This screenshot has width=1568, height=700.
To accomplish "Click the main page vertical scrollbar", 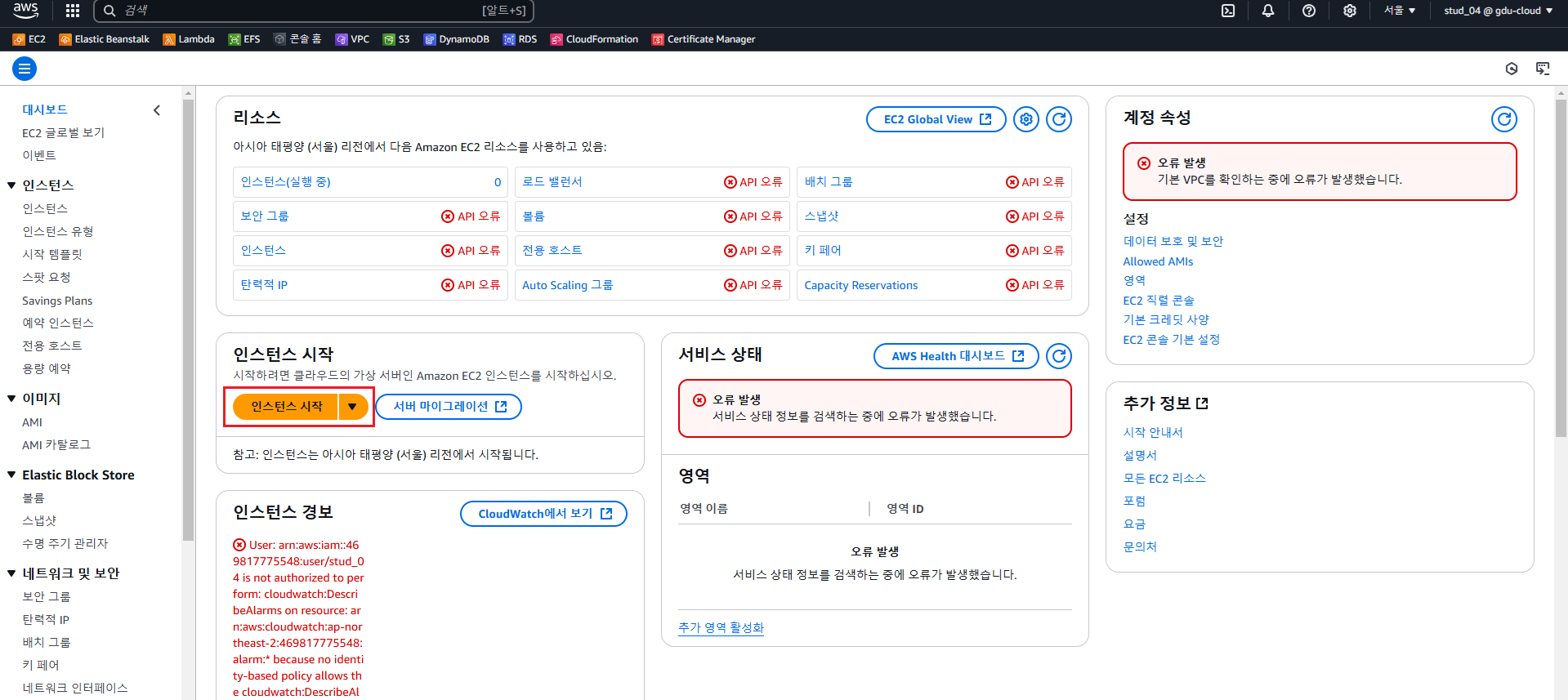I will [1561, 270].
